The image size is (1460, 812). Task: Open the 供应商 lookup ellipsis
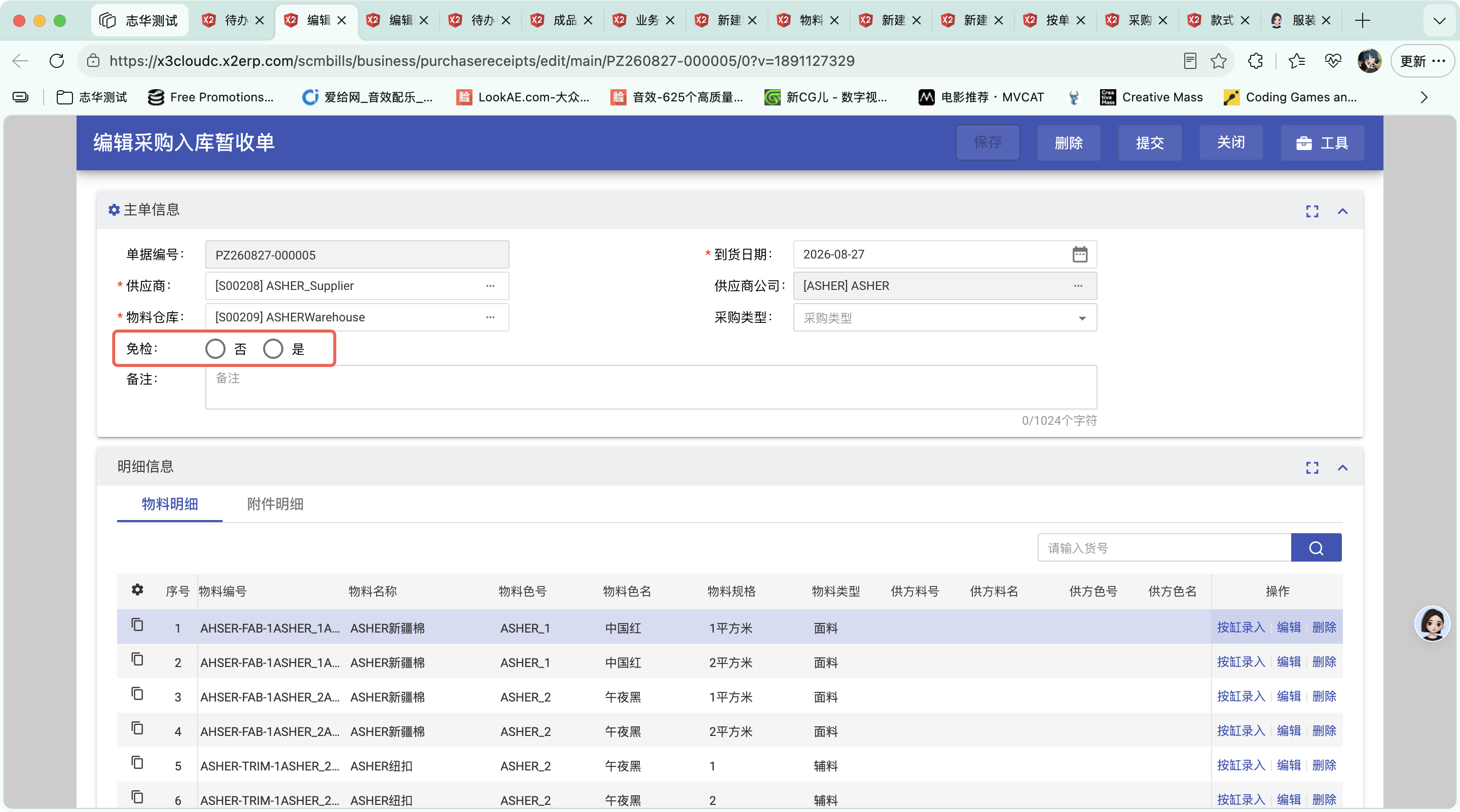490,285
